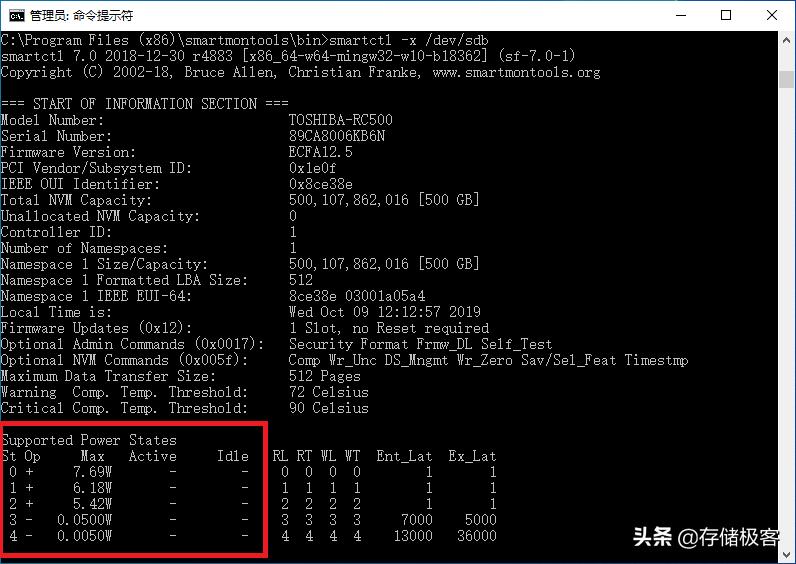The height and width of the screenshot is (564, 796).
Task: Click www.smartmontools.org in copyright line
Action: point(516,72)
